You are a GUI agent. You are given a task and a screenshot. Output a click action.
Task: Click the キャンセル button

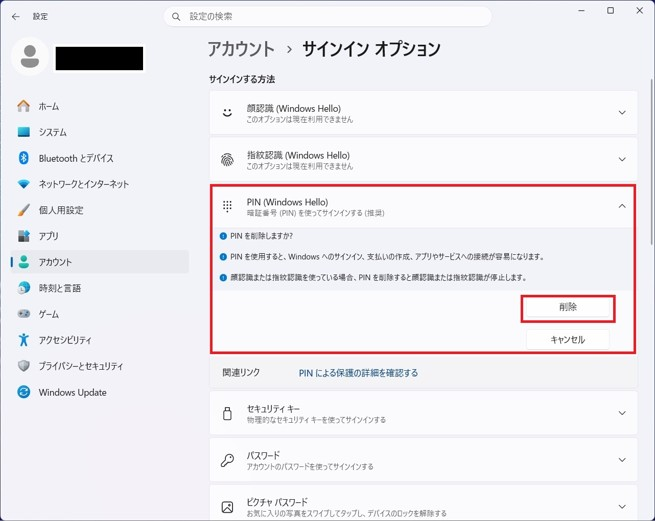tap(568, 340)
